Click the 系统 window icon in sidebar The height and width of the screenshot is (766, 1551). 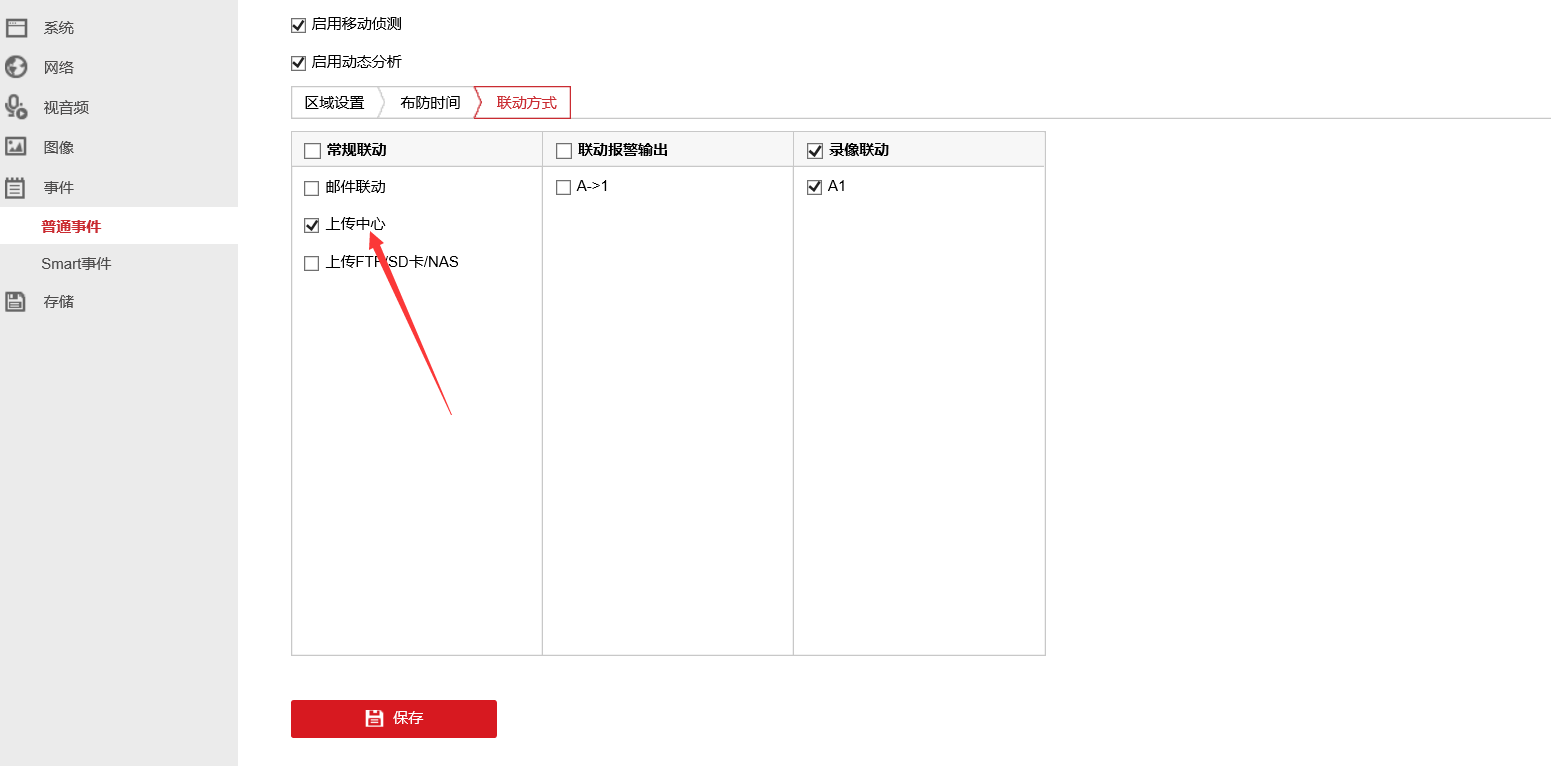pos(16,28)
